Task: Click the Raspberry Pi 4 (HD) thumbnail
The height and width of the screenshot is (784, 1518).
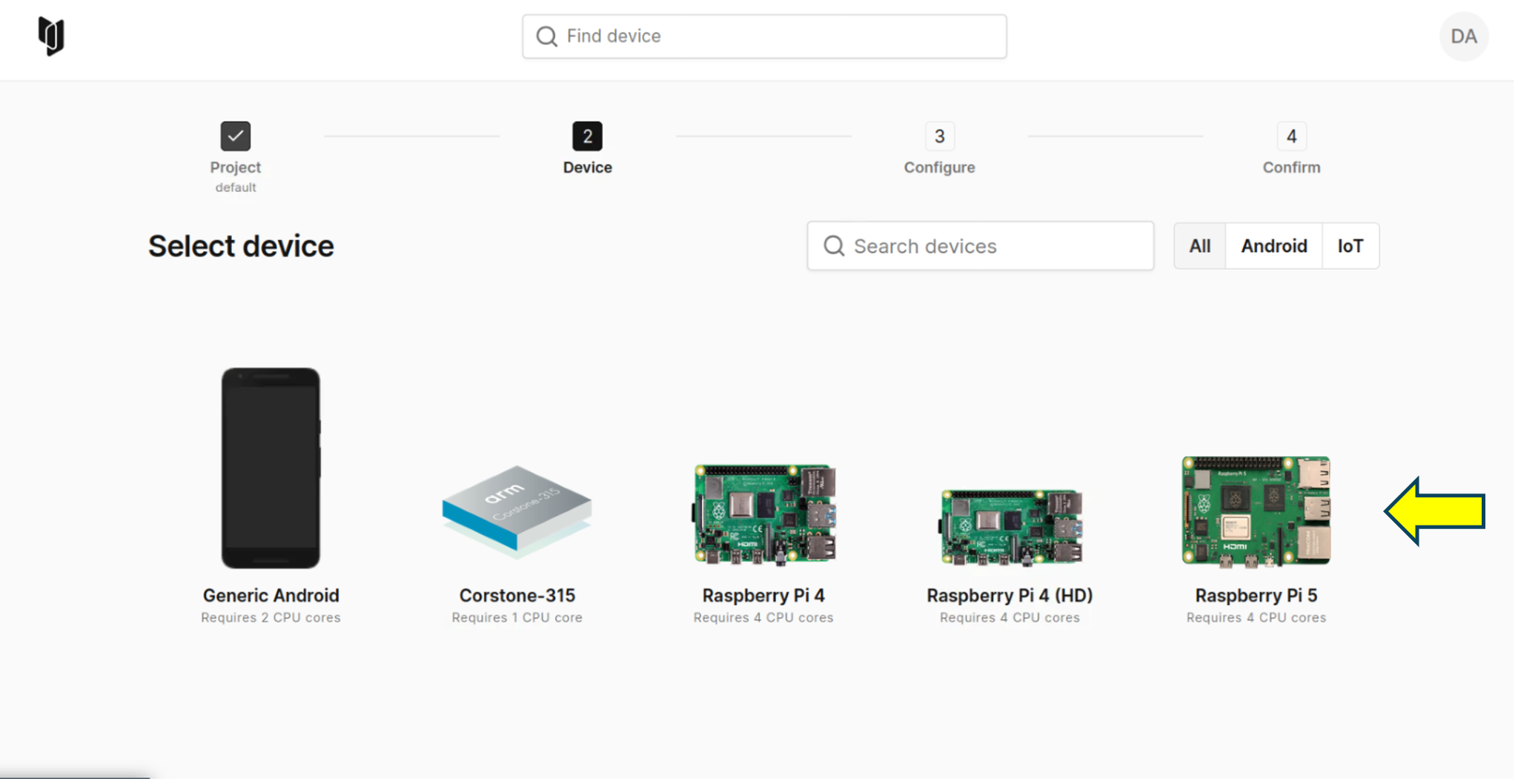Action: point(1010,526)
